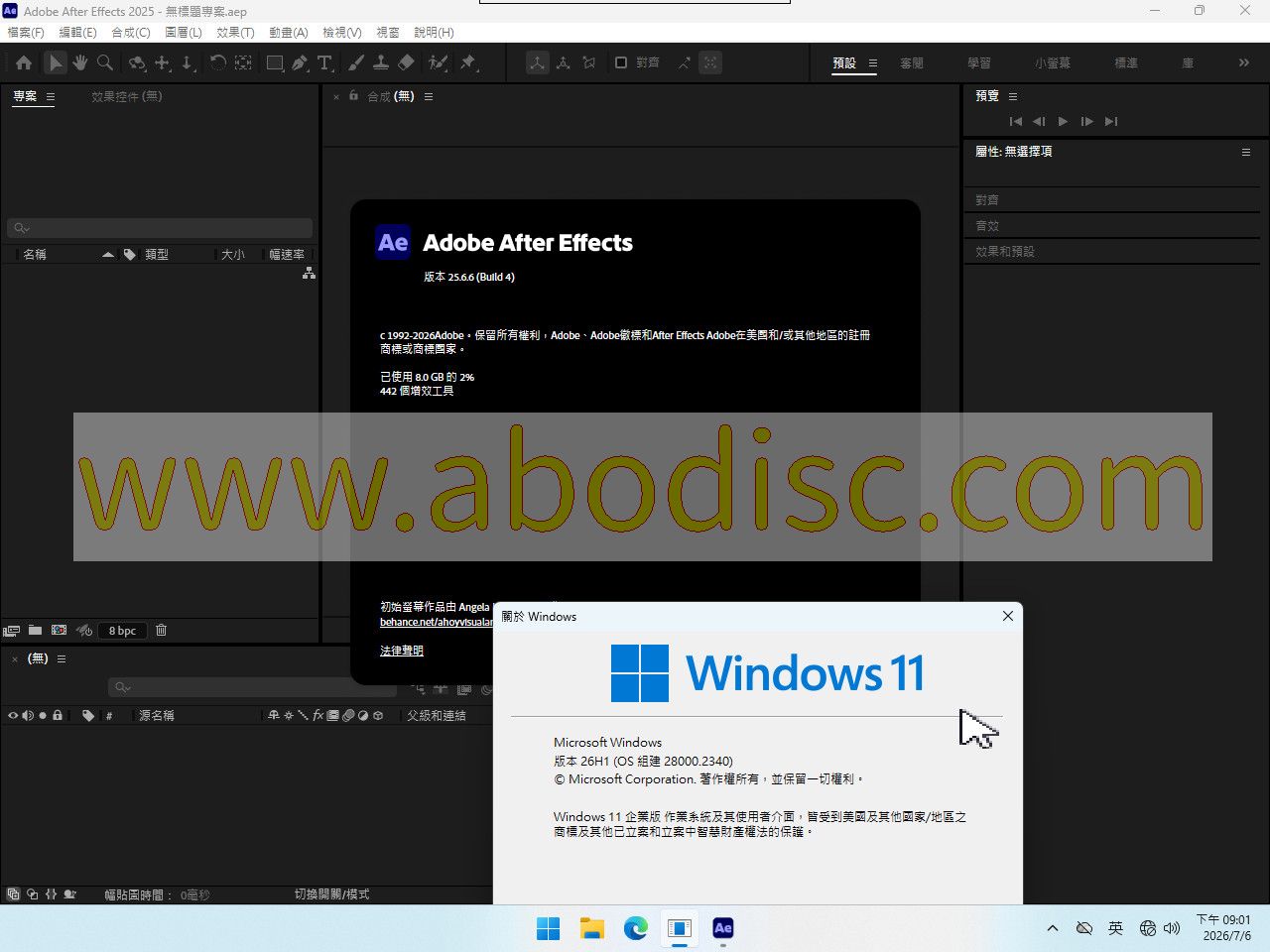Viewport: 1270px width, 952px height.
Task: Select the Pan camera tool
Action: [x=163, y=62]
